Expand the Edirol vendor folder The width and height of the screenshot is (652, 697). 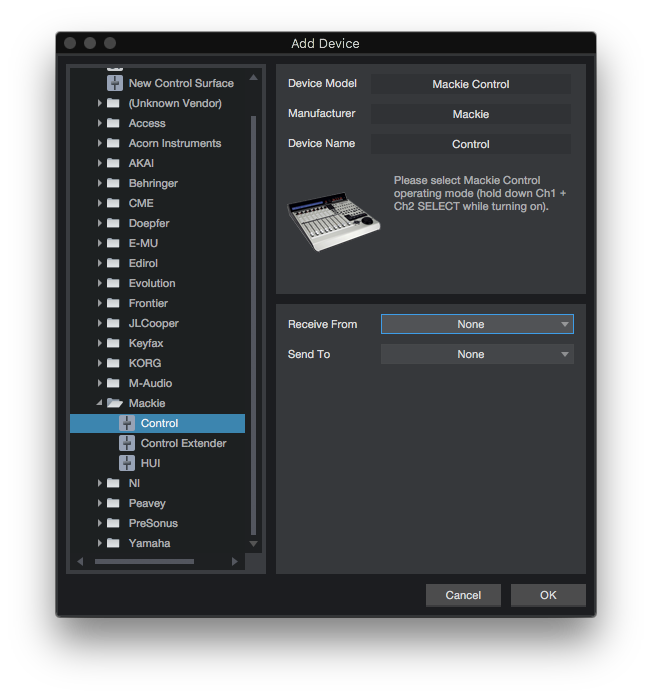(x=100, y=263)
